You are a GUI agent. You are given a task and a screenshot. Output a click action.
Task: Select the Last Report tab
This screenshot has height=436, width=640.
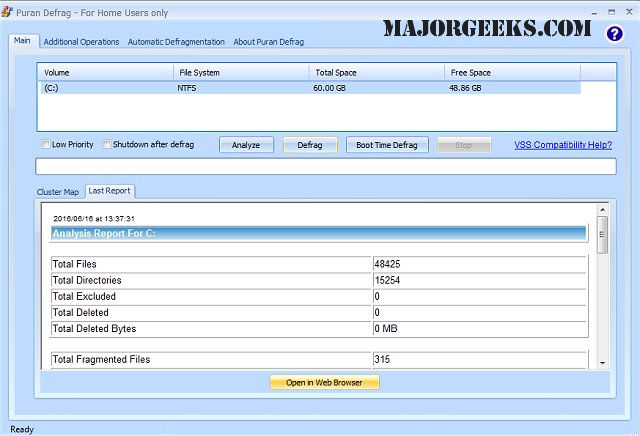[109, 191]
